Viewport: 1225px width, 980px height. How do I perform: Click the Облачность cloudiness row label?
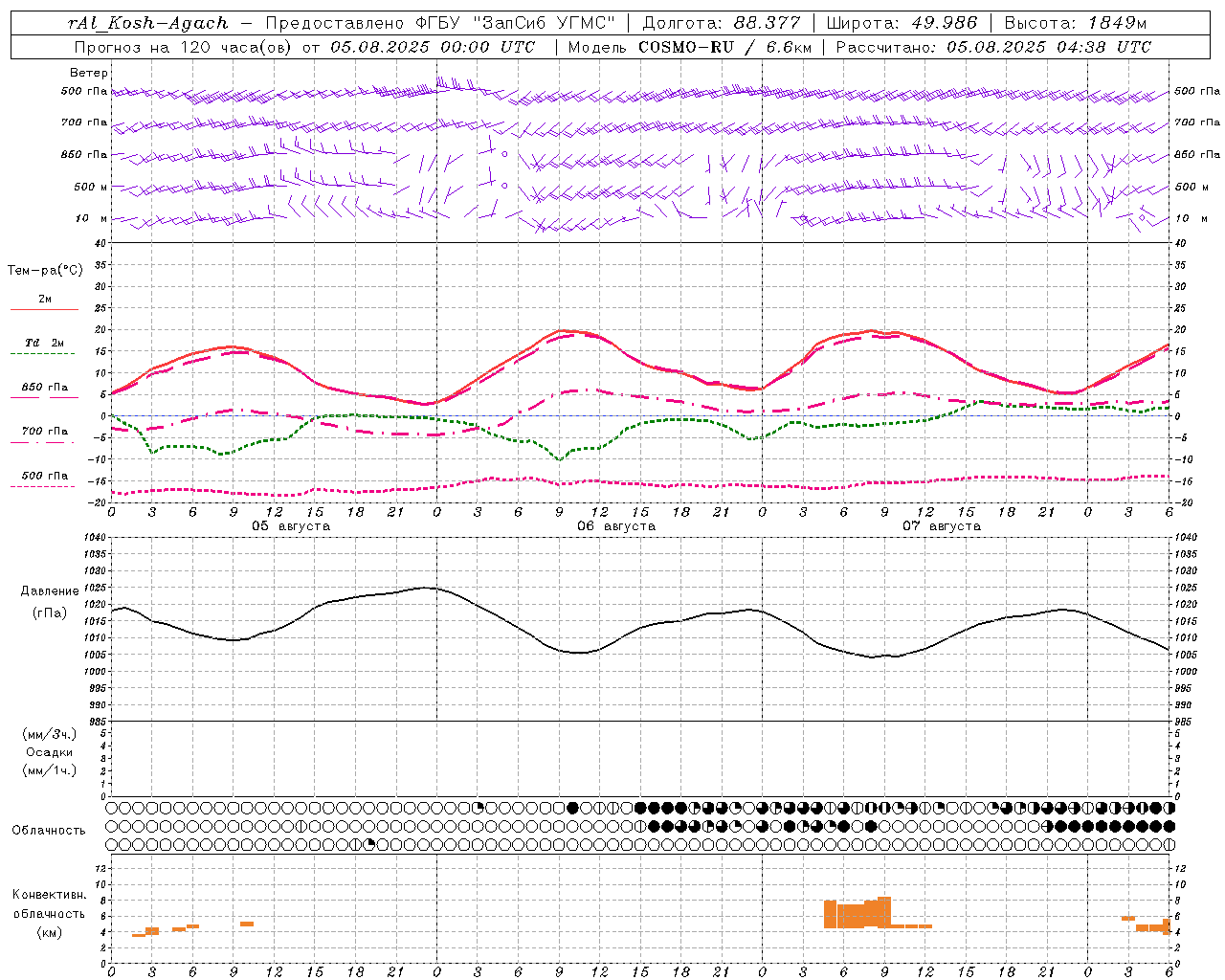pyautogui.click(x=49, y=830)
